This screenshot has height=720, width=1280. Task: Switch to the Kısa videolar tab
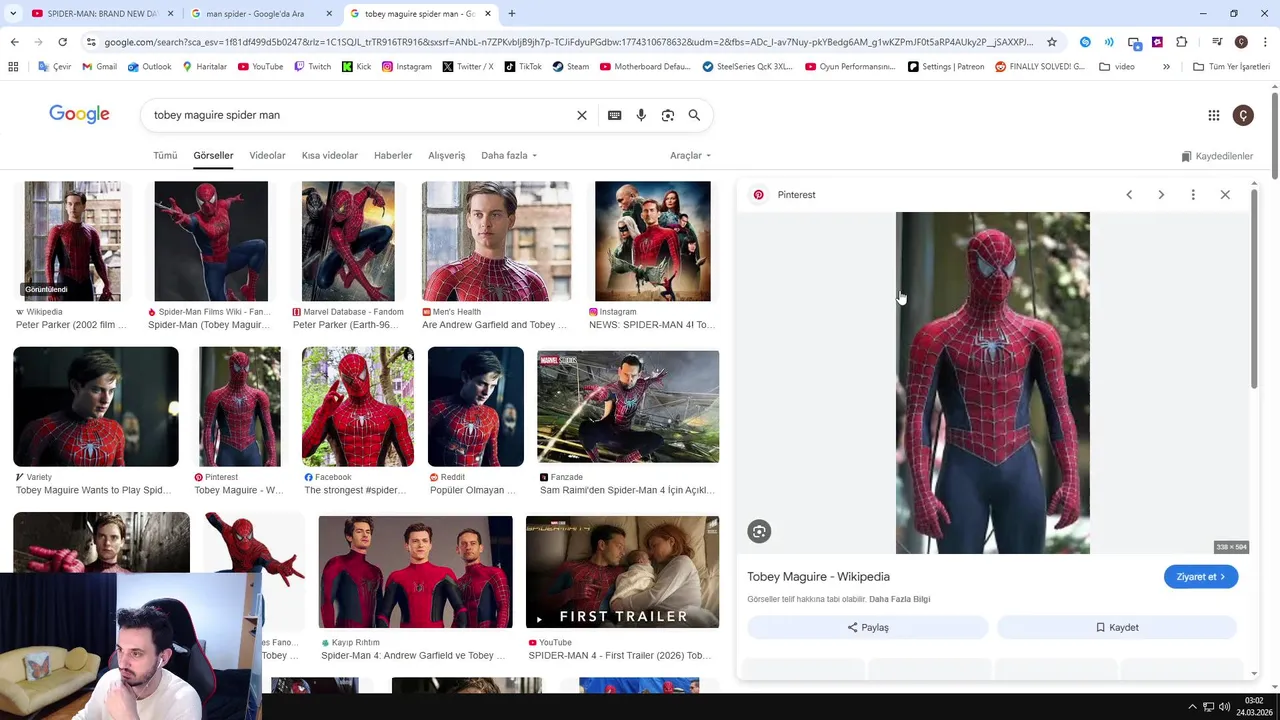click(x=329, y=156)
